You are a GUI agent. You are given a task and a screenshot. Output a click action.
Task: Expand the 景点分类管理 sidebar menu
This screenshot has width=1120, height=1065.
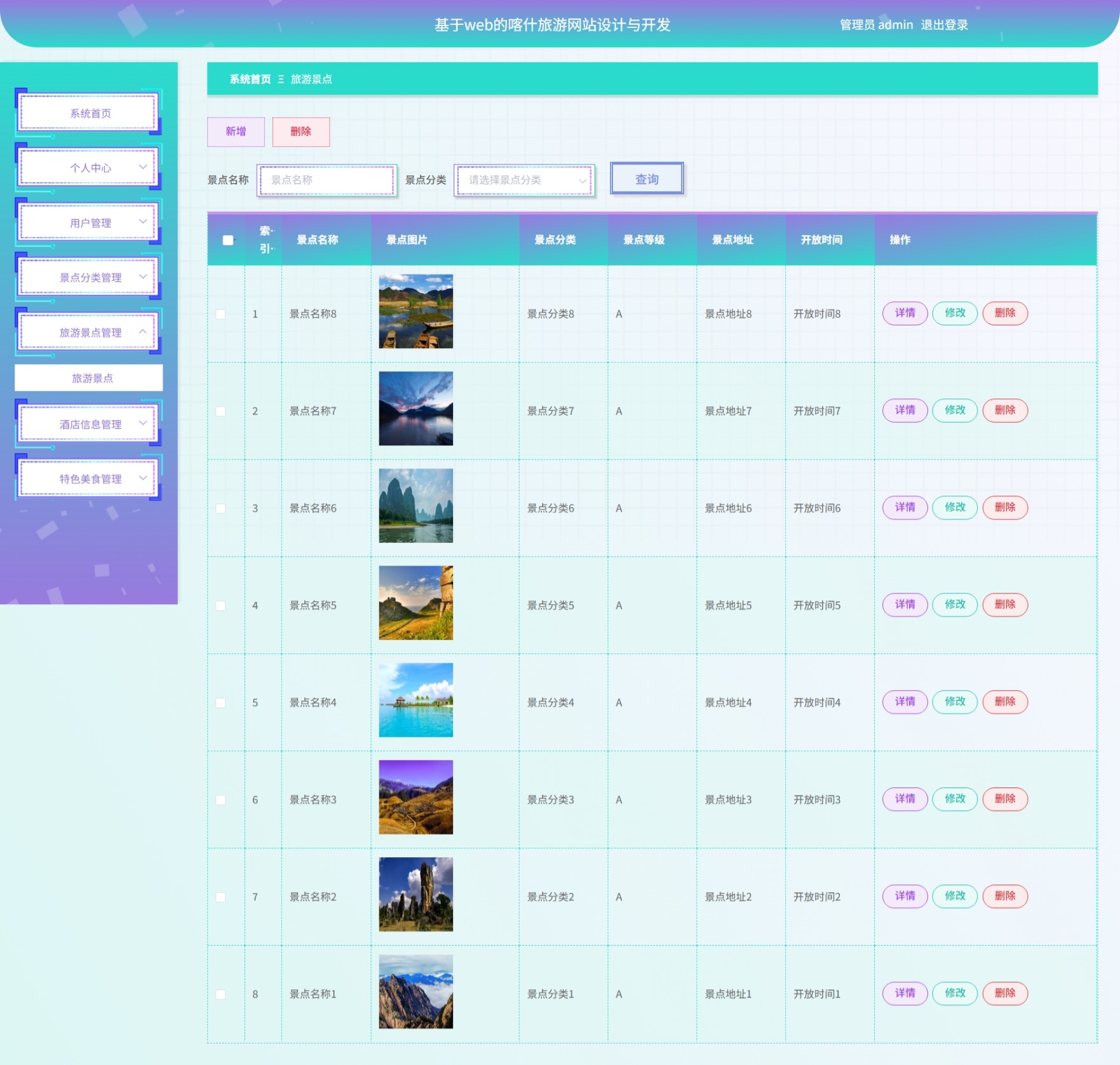[89, 278]
